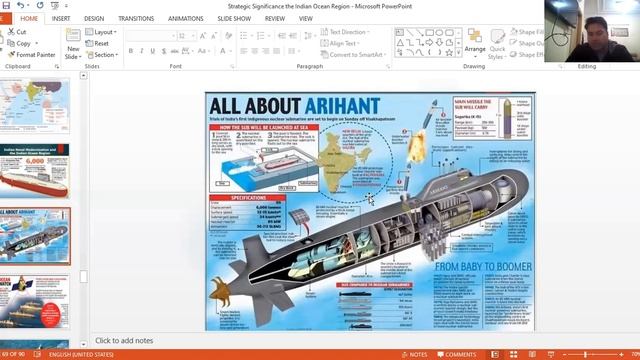Click the Bullets list icon
Viewport: 640px width, 360px height.
click(x=245, y=36)
